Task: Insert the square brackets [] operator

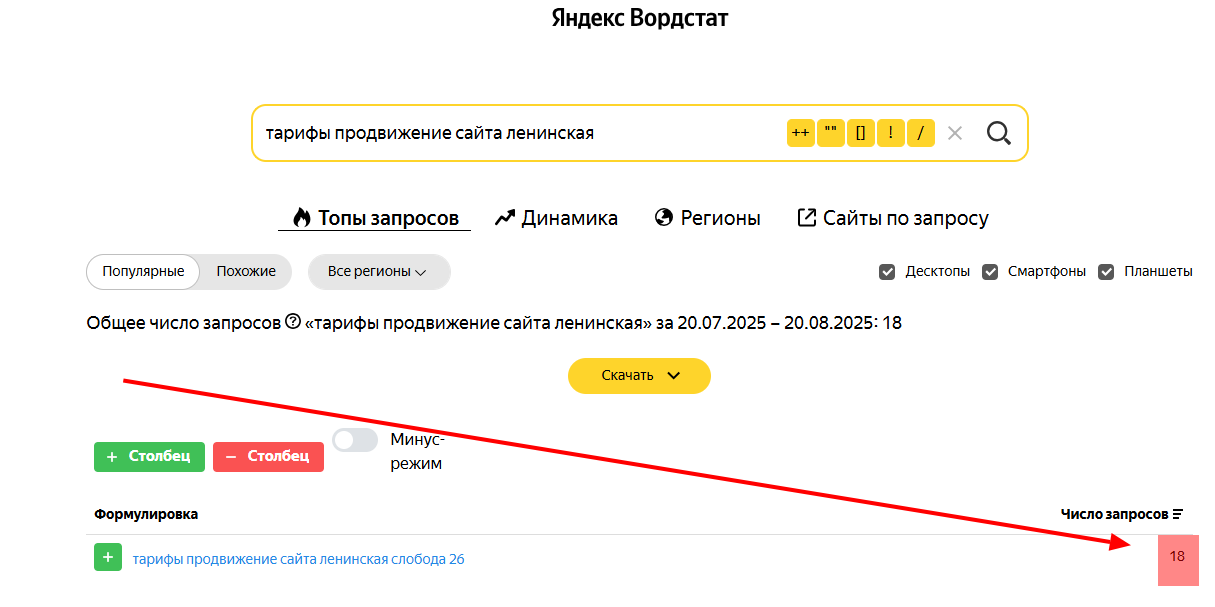Action: tap(861, 133)
